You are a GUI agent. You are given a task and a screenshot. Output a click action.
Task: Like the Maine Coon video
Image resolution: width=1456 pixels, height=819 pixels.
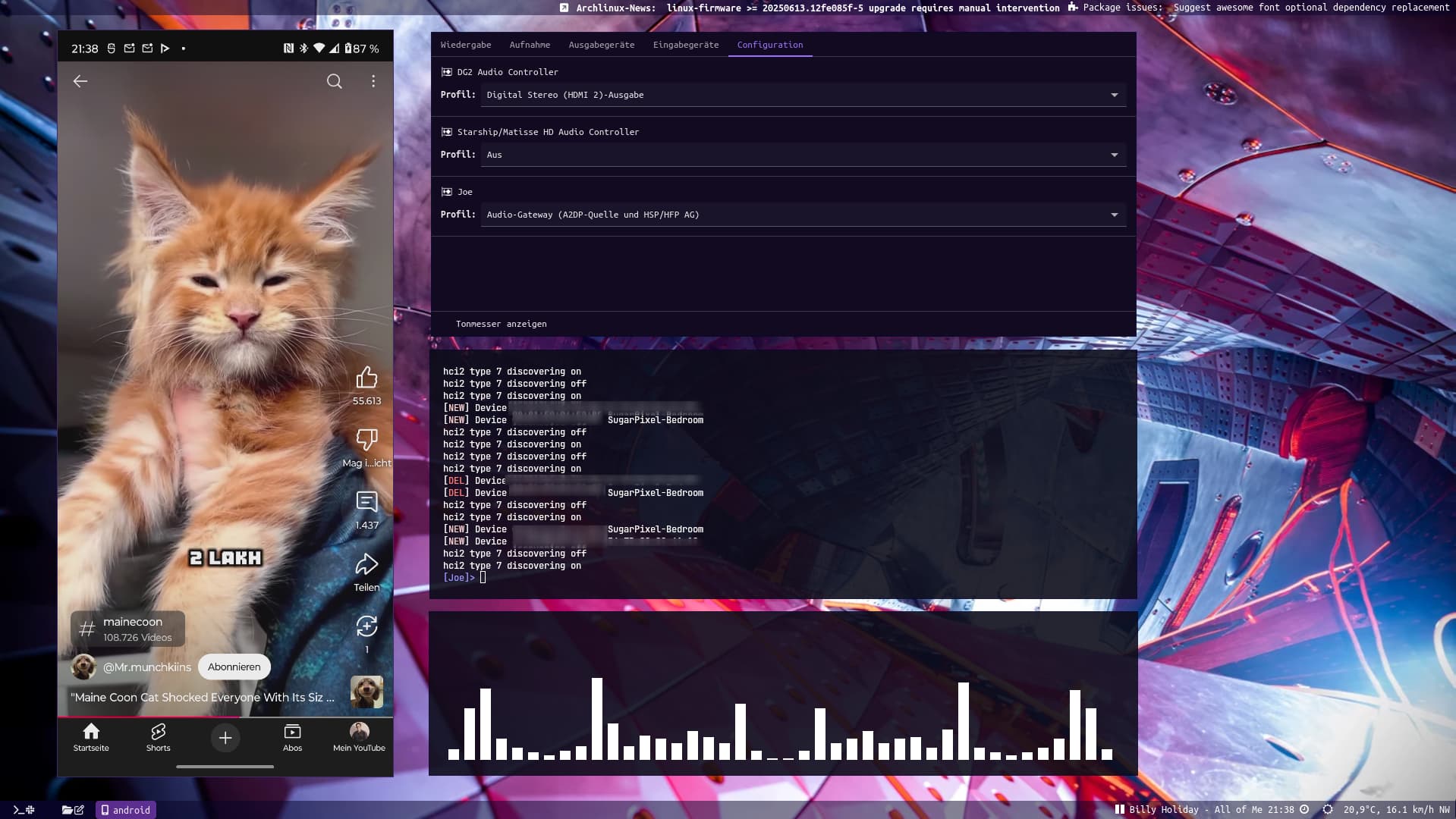pos(366,378)
